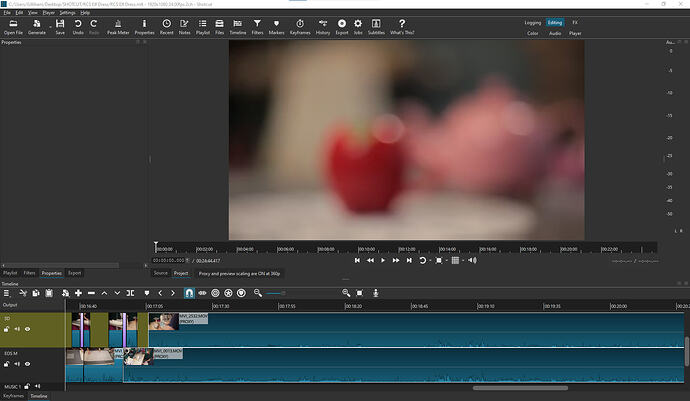This screenshot has height=401, width=690.
Task: Zoom timeline to fit
Action: click(x=360, y=293)
